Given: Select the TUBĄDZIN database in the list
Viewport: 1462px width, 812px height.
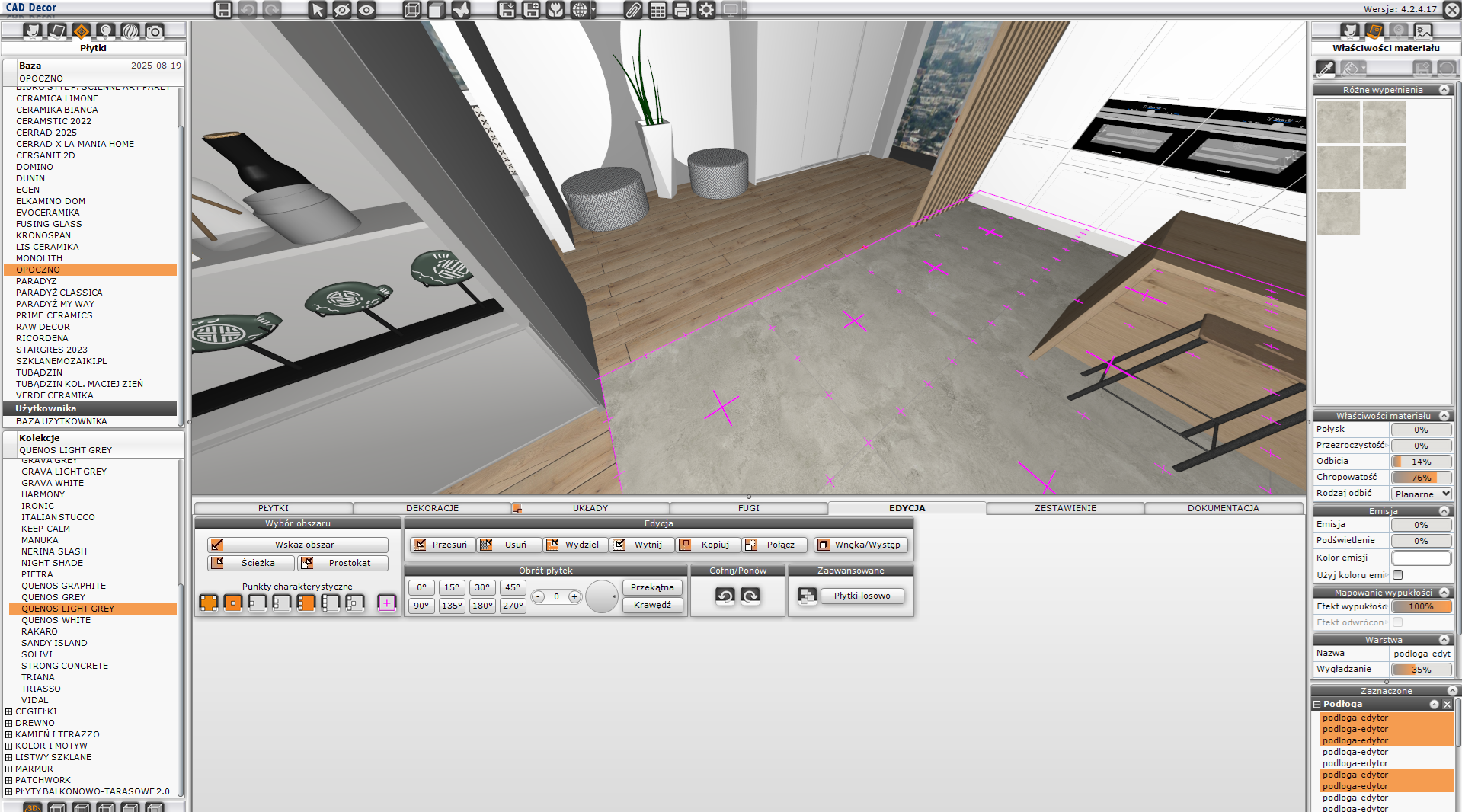Looking at the screenshot, I should tap(40, 372).
